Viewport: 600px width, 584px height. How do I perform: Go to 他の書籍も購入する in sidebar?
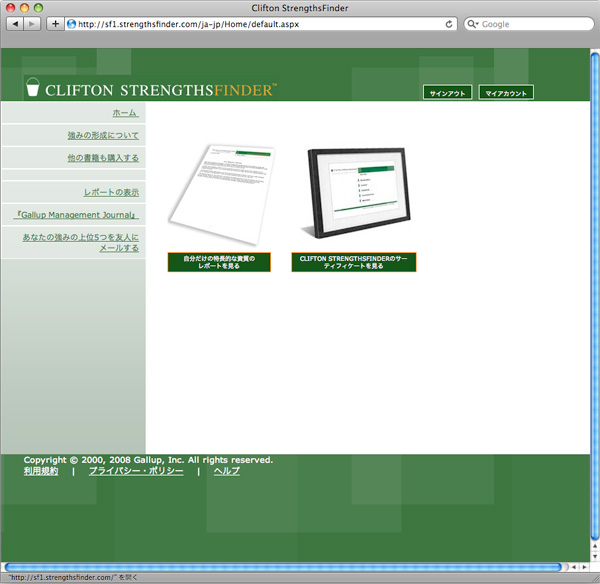coord(103,158)
